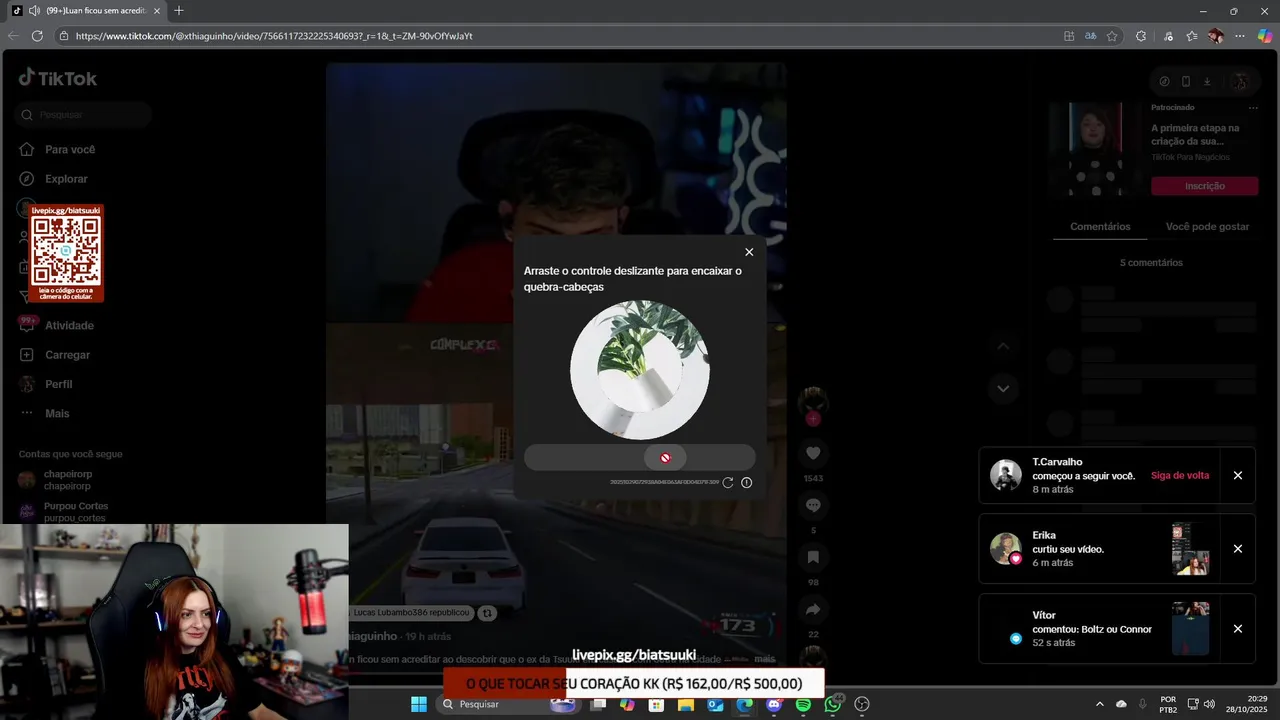Open Copilot in Edge toolbar
The image size is (1280, 720).
(1264, 36)
